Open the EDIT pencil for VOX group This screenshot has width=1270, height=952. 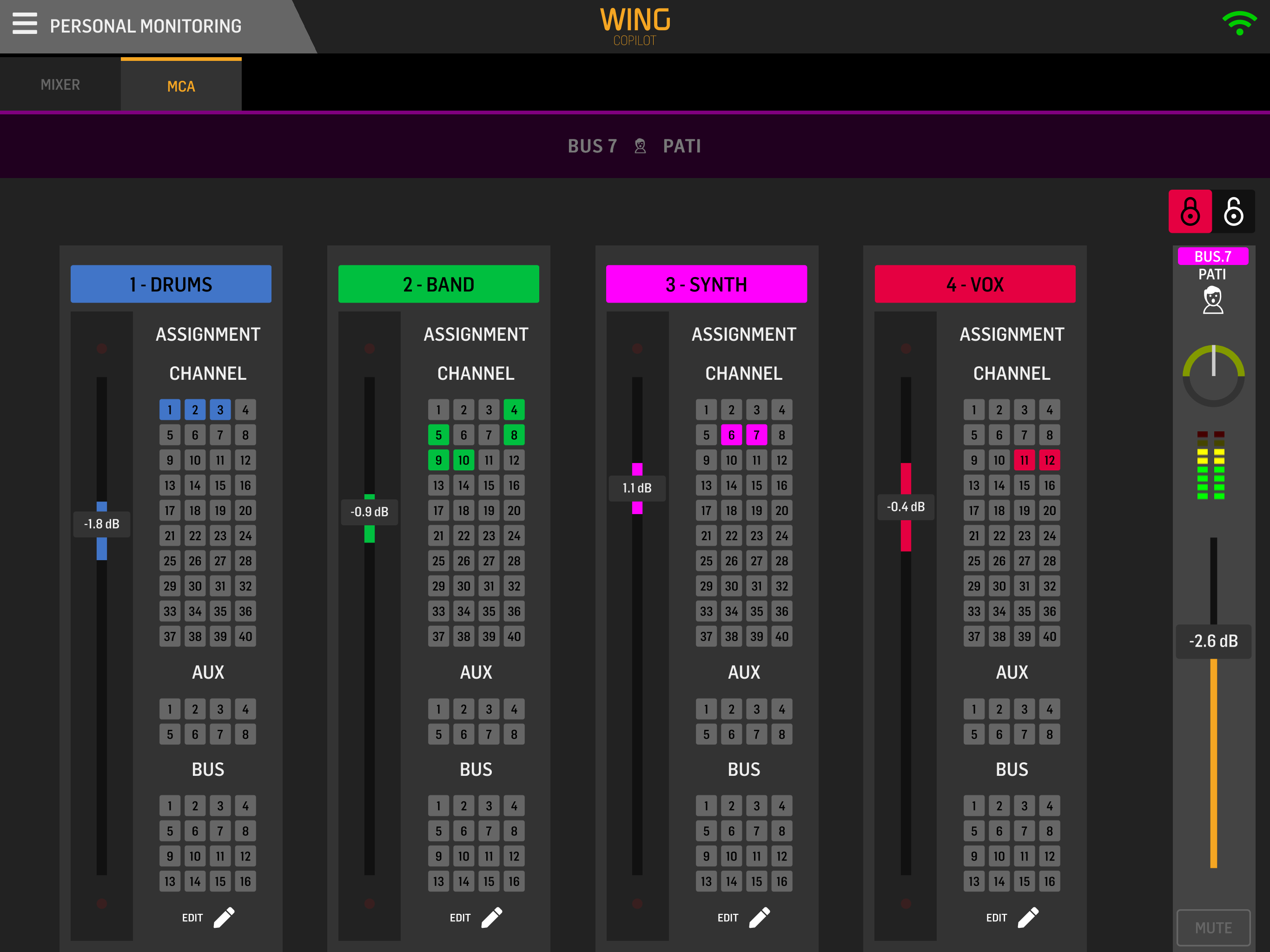tap(1028, 917)
